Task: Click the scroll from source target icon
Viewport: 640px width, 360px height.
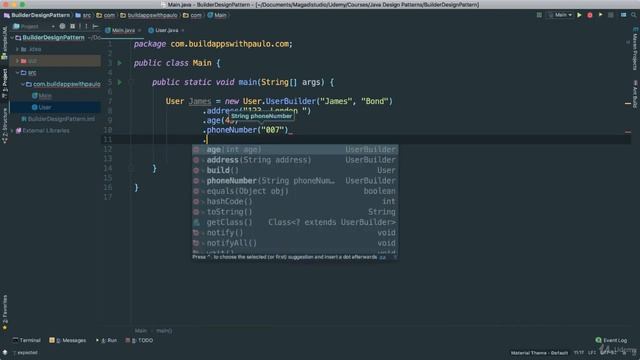Action: [x=62, y=26]
